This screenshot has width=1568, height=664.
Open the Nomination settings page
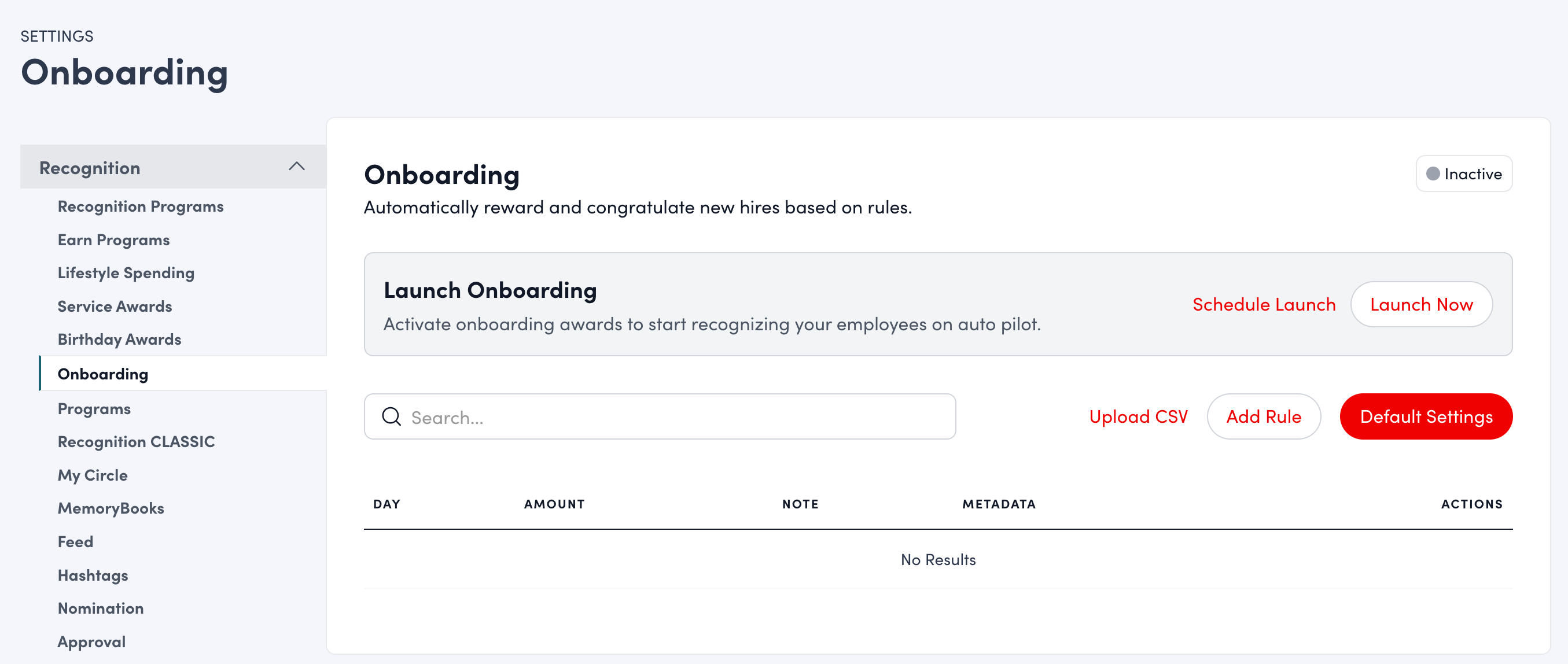101,607
